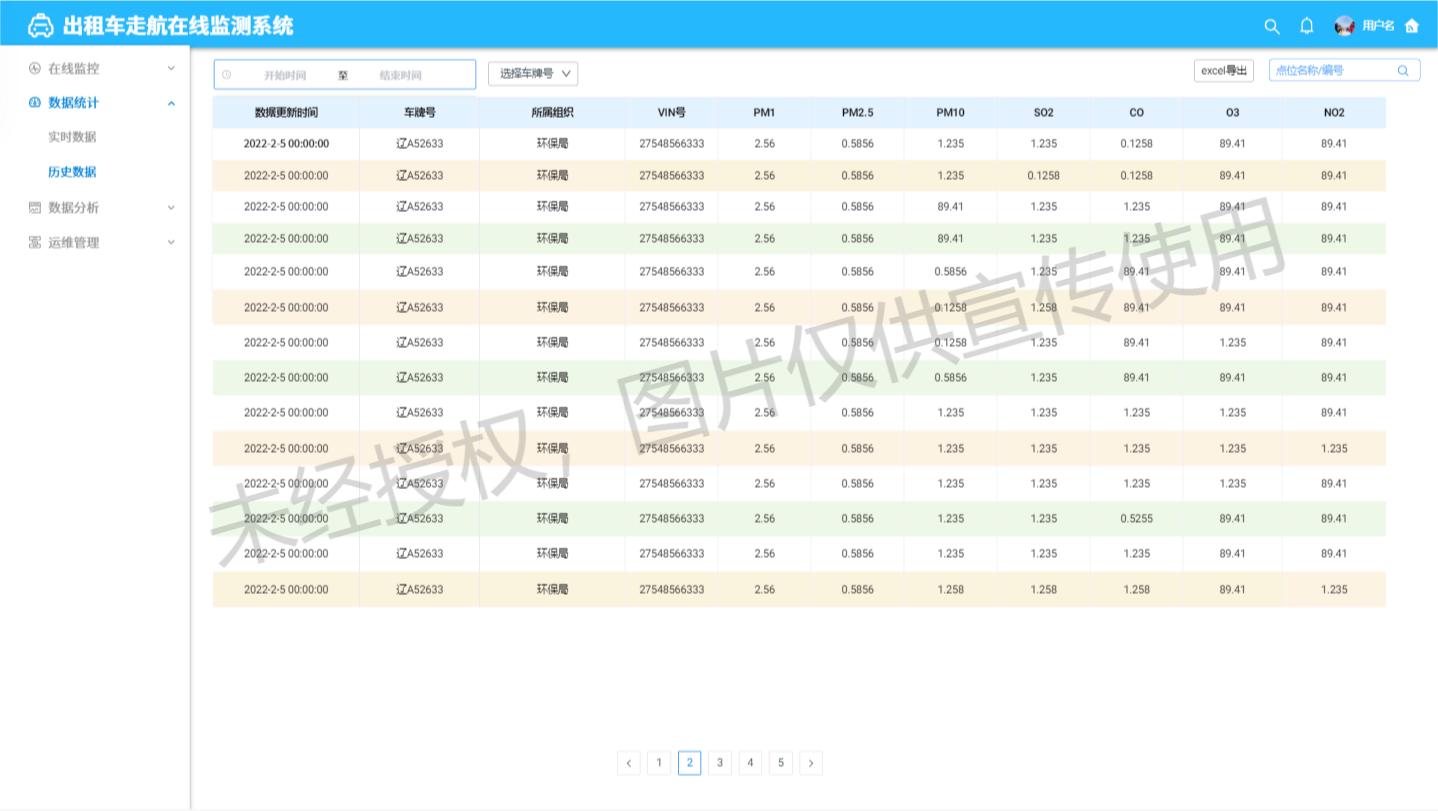Click the 在线监控 sidebar icon
The image size is (1438, 811).
[x=35, y=68]
